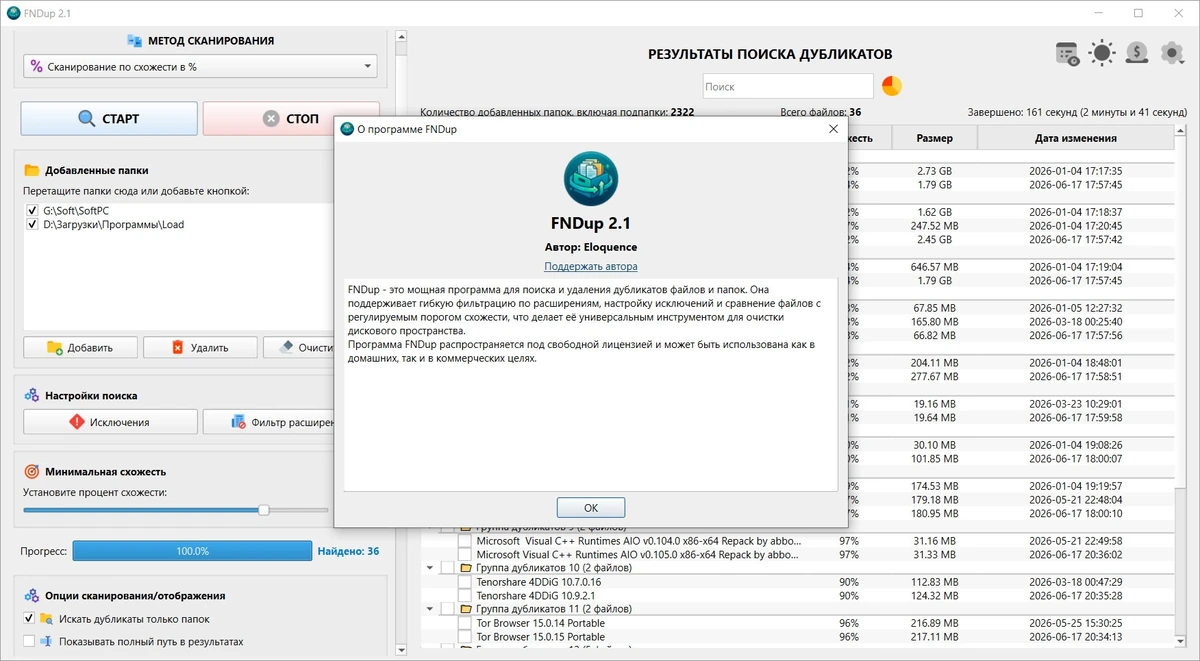This screenshot has height=661, width=1200.
Task: Sort by the Размер column header
Action: 934,138
